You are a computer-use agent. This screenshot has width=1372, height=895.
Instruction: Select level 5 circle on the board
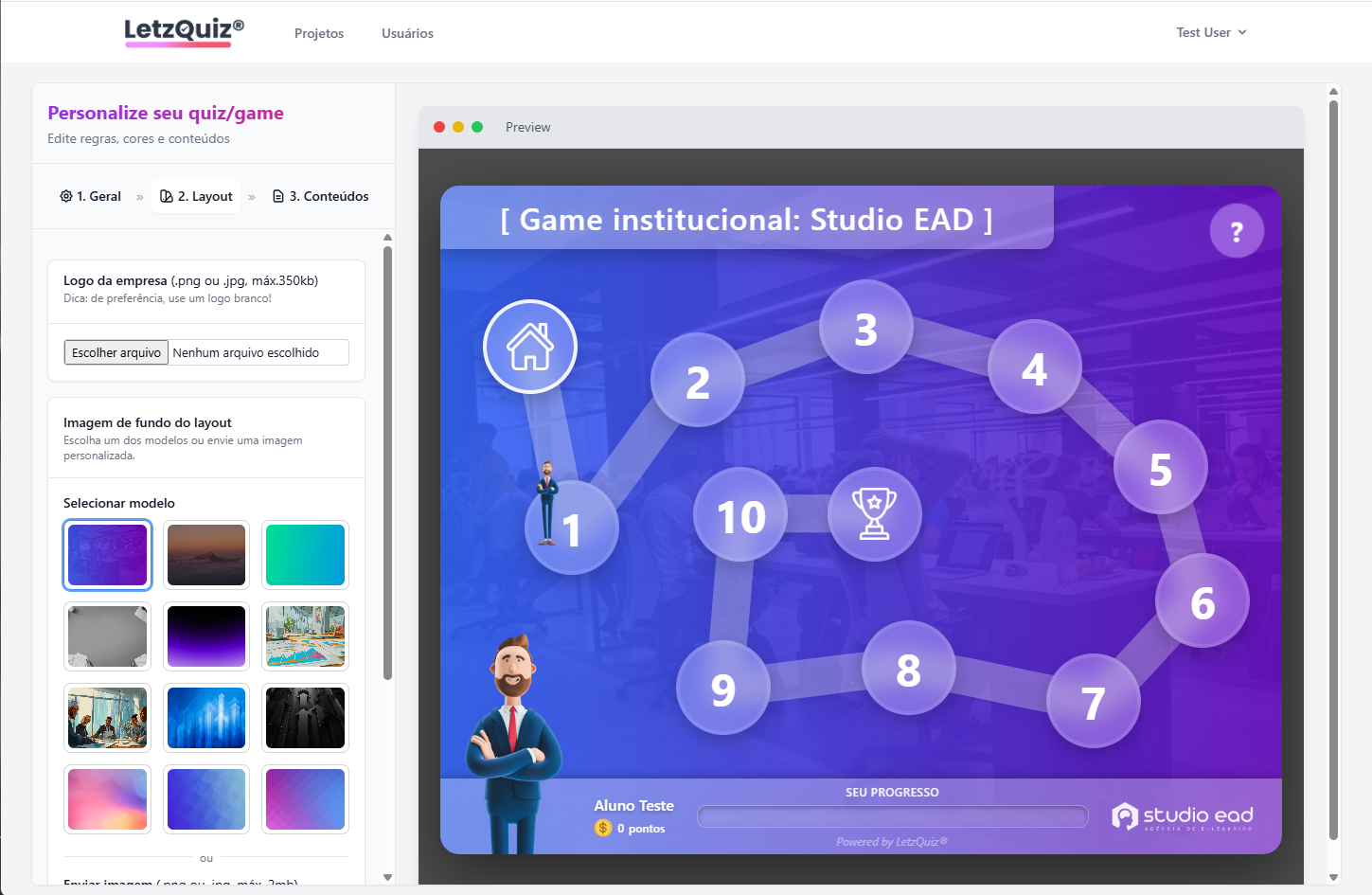click(x=1160, y=469)
